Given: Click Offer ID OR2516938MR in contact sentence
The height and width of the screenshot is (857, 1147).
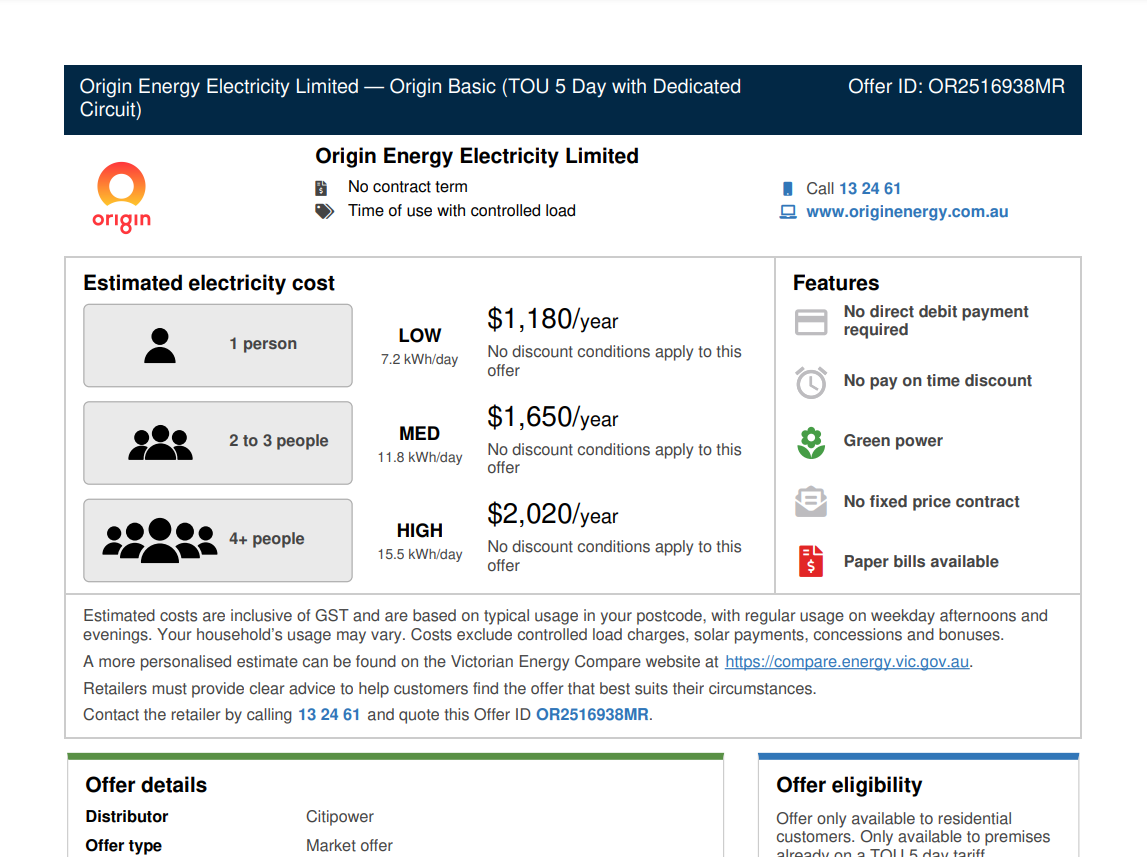Looking at the screenshot, I should pos(593,714).
